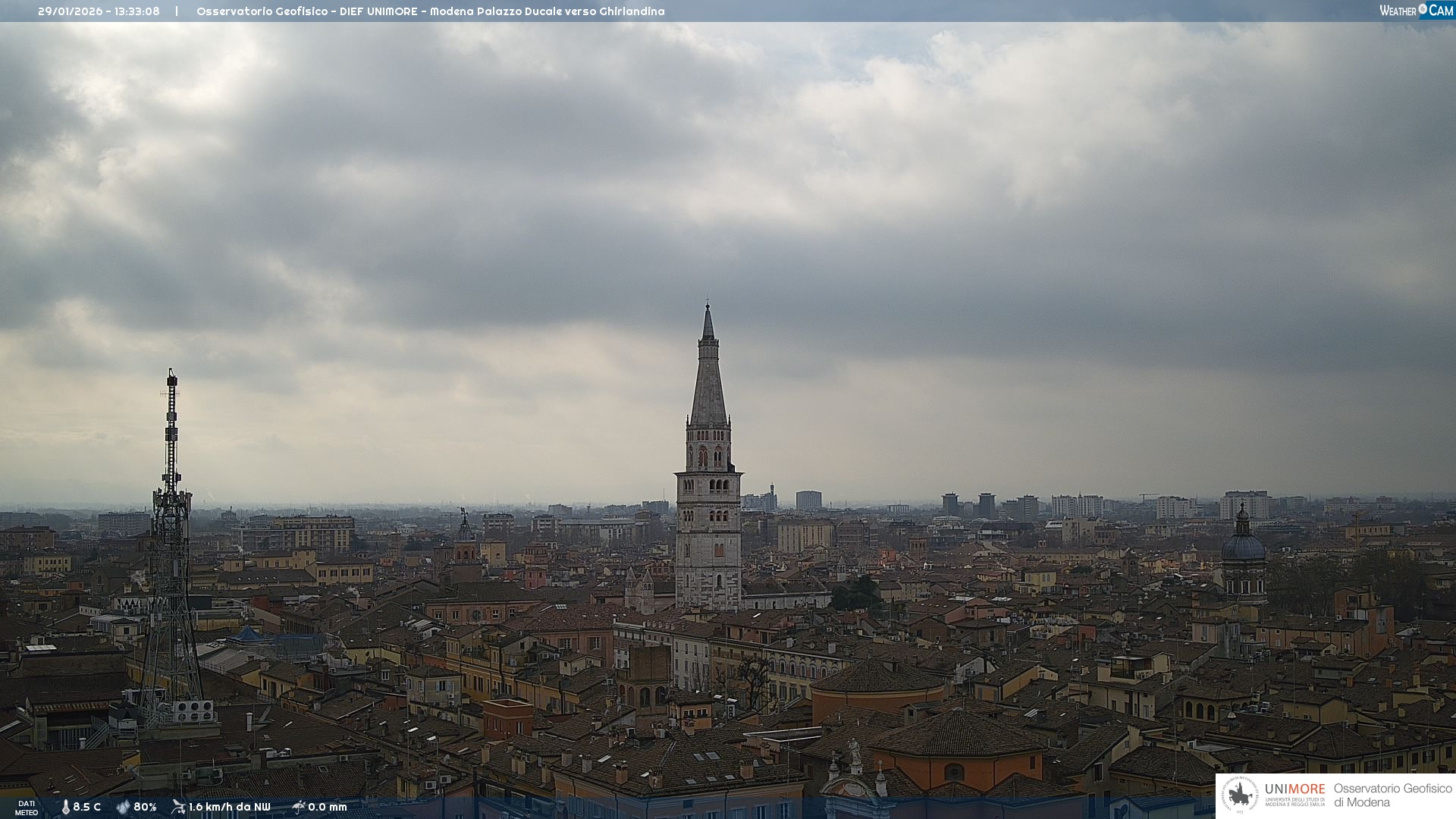This screenshot has height=819, width=1456.
Task: Click the date and time stamp
Action: 99,11
